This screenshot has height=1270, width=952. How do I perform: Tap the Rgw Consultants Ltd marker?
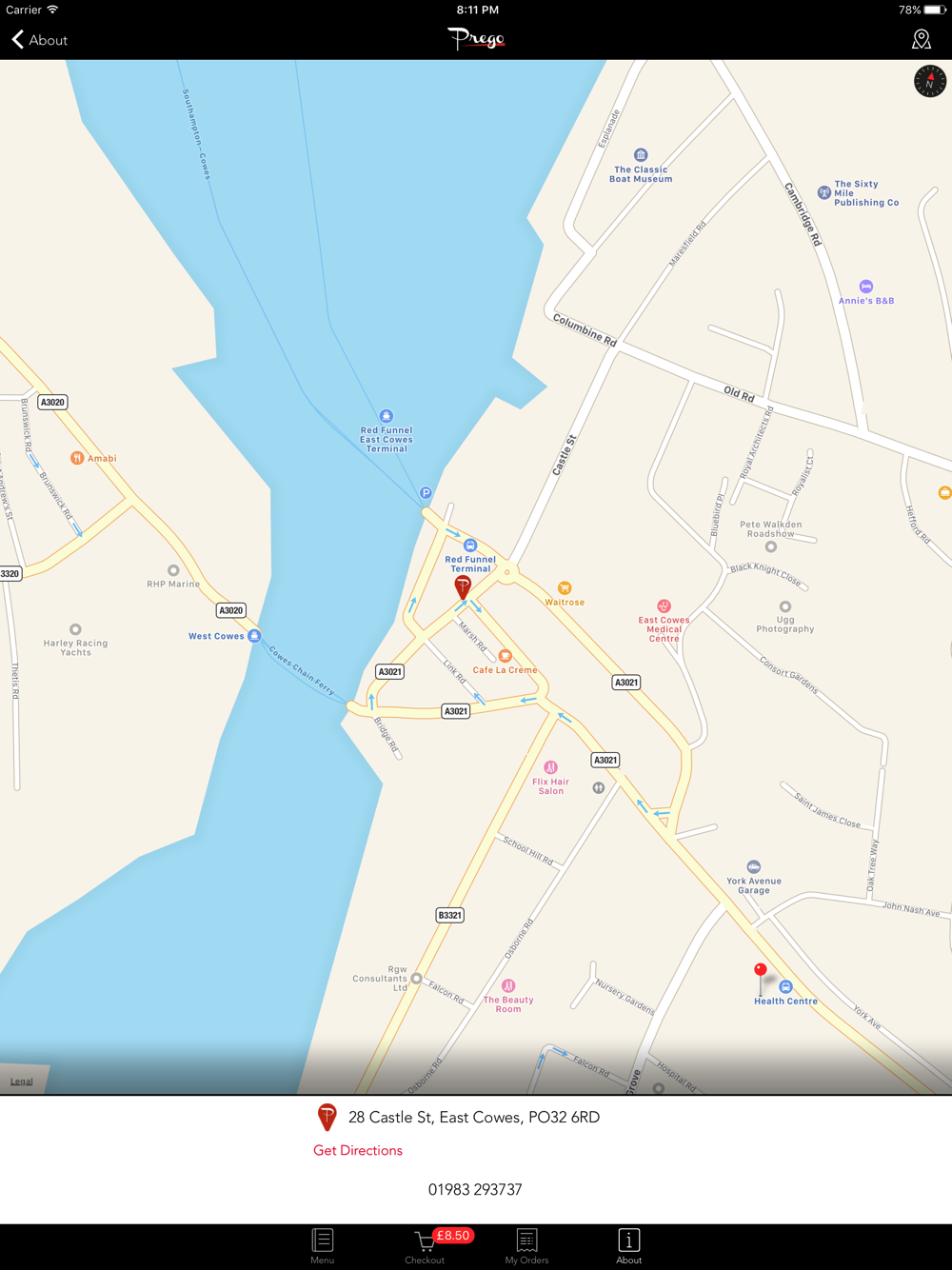tap(416, 979)
